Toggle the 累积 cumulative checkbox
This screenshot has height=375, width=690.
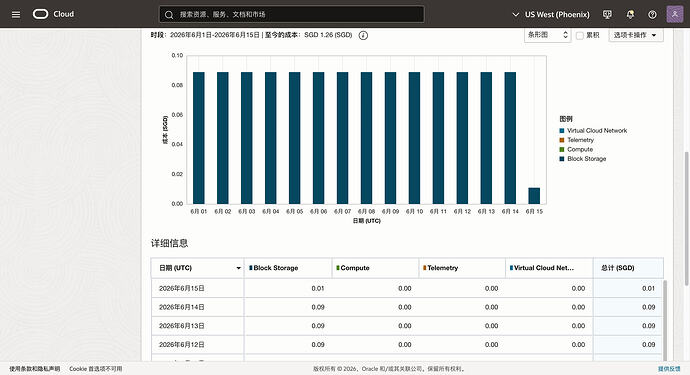[x=580, y=35]
